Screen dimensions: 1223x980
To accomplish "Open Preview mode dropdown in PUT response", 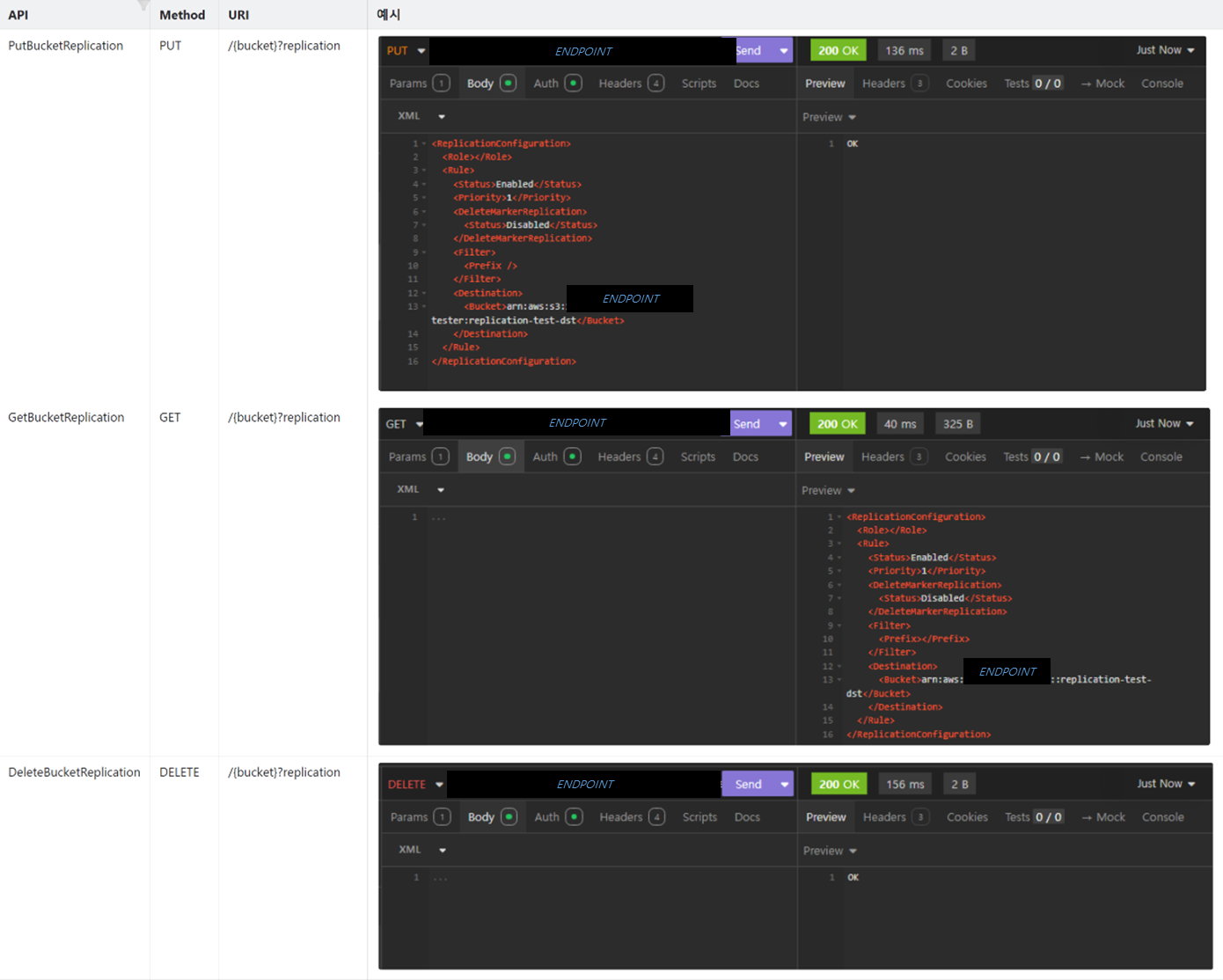I will click(x=829, y=117).
